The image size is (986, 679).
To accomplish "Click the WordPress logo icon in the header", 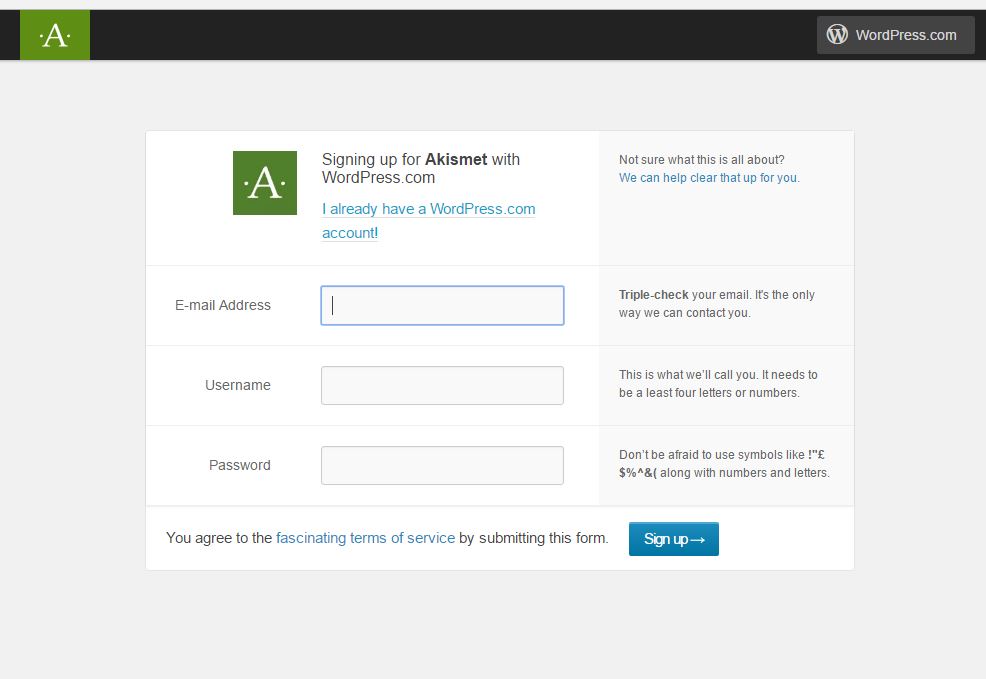I will click(x=837, y=35).
